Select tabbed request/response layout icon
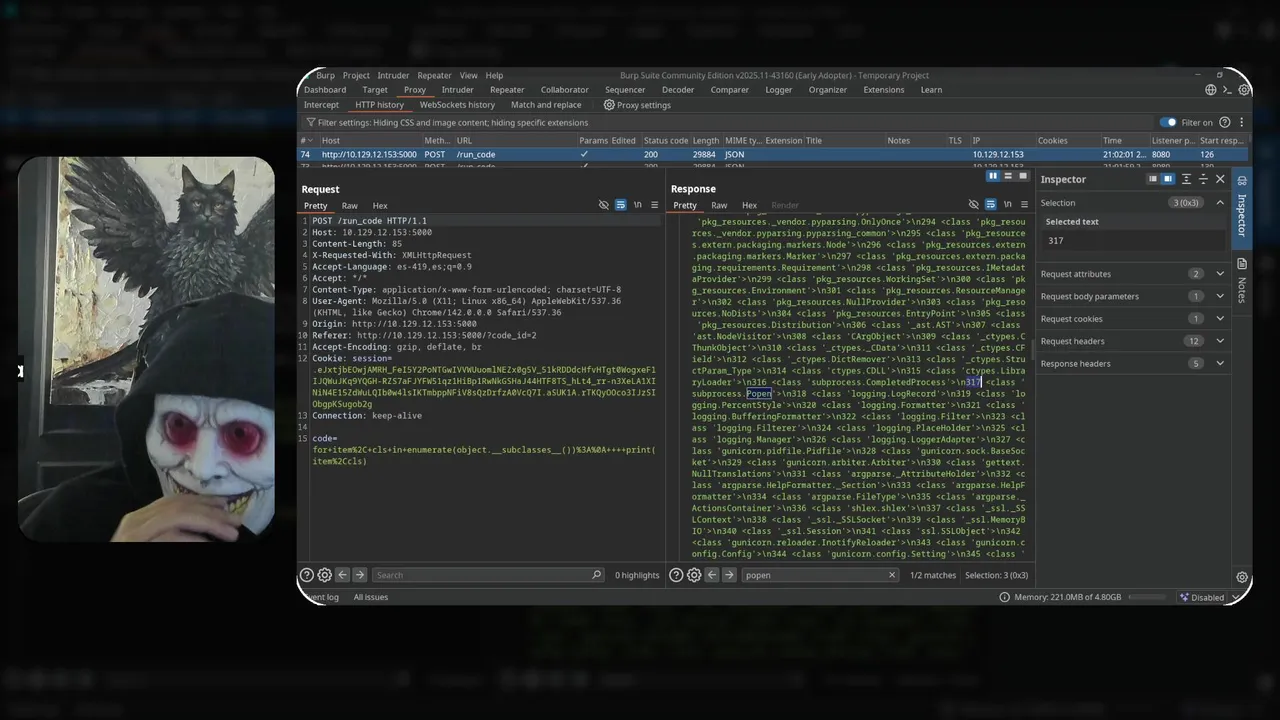Image resolution: width=1280 pixels, height=720 pixels. click(1021, 176)
